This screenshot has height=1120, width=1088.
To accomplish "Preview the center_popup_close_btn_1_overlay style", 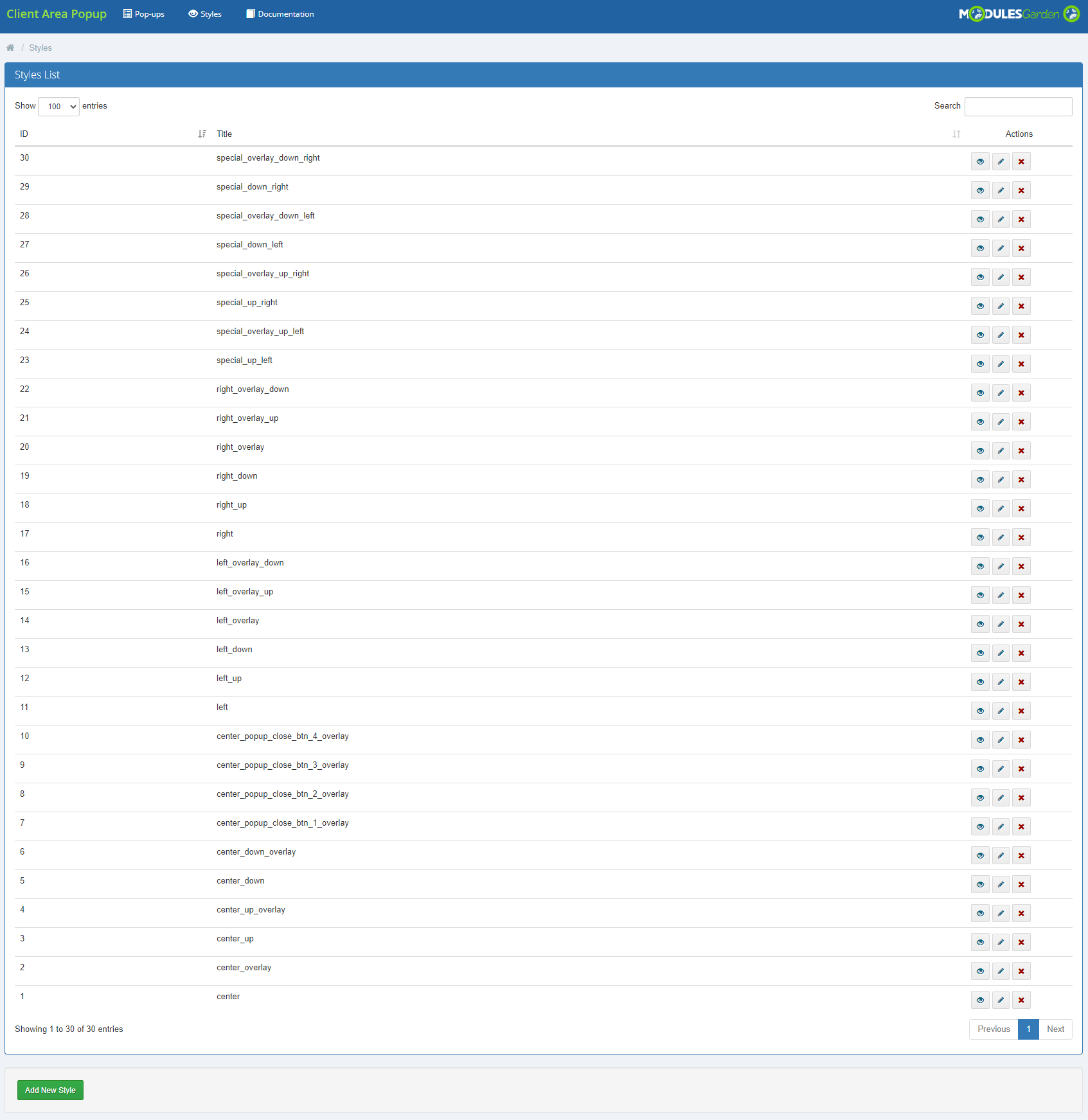I will click(979, 826).
